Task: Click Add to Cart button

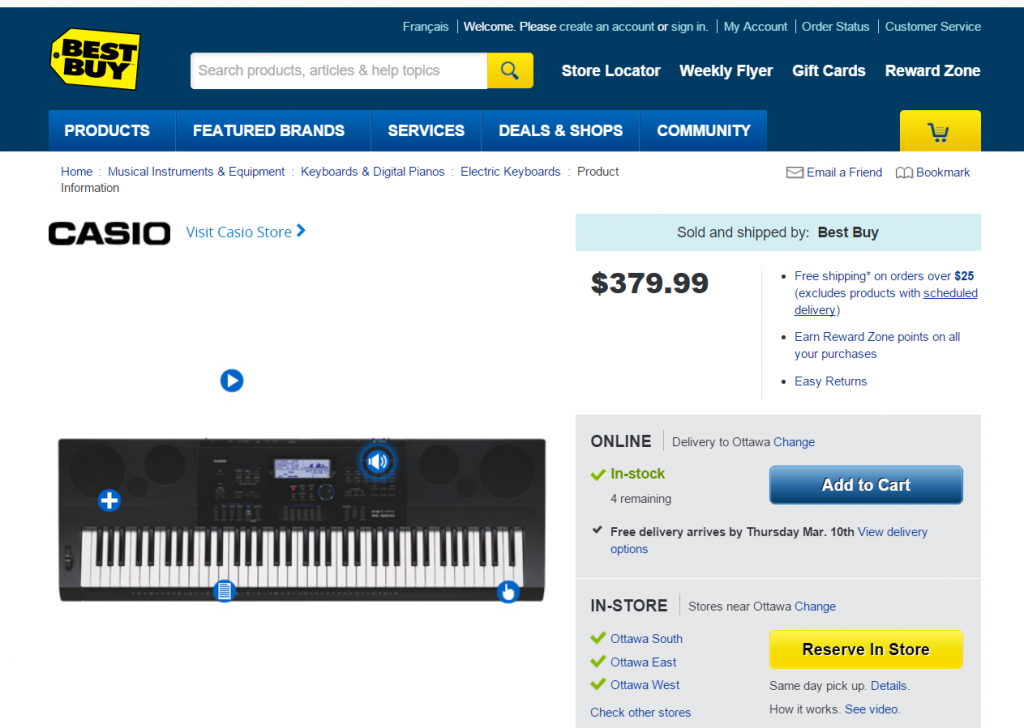Action: click(x=865, y=484)
